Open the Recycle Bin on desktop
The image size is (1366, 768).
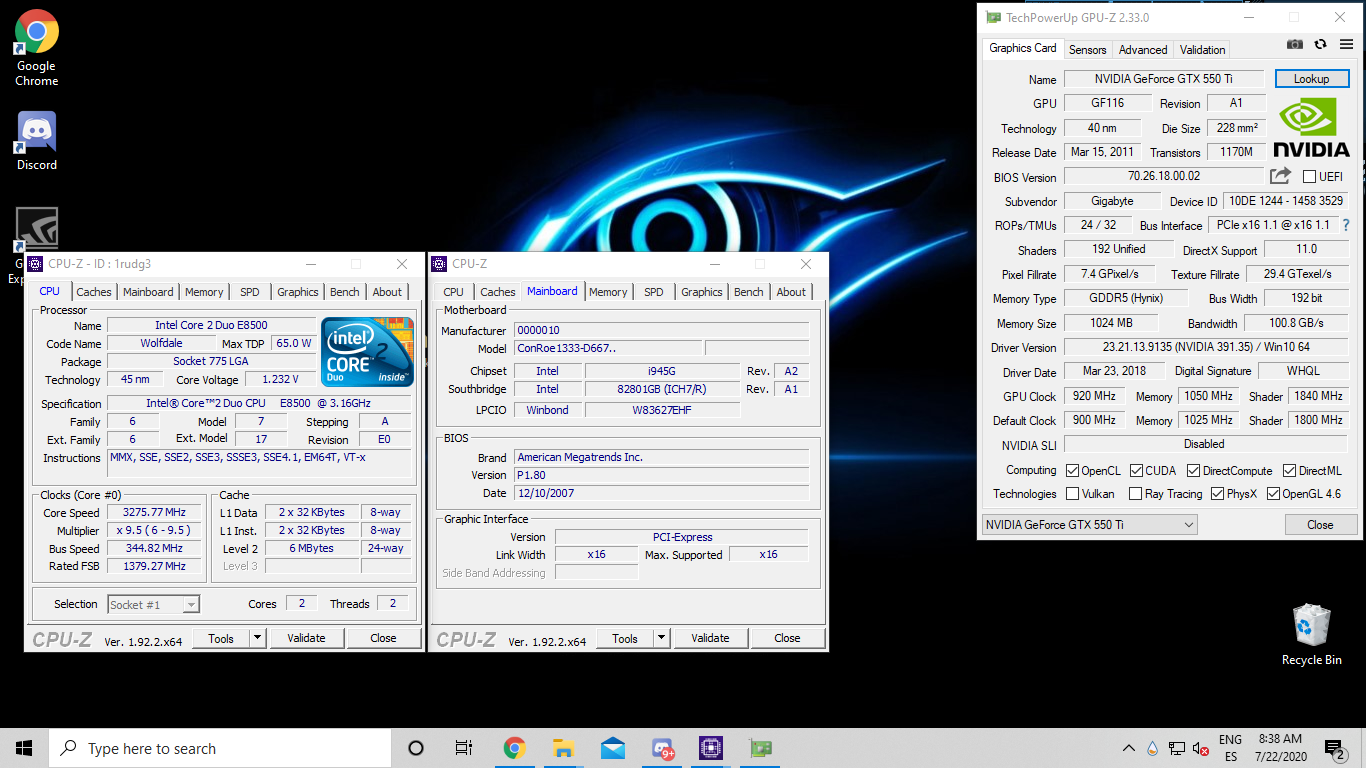click(x=1311, y=634)
